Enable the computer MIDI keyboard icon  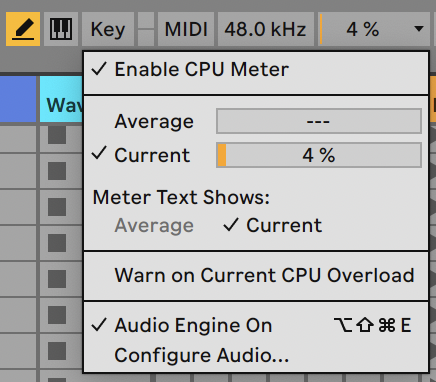coord(61,29)
